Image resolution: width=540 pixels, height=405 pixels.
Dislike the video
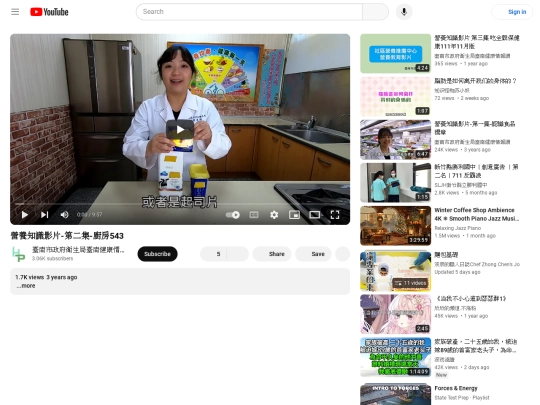[x=237, y=254]
